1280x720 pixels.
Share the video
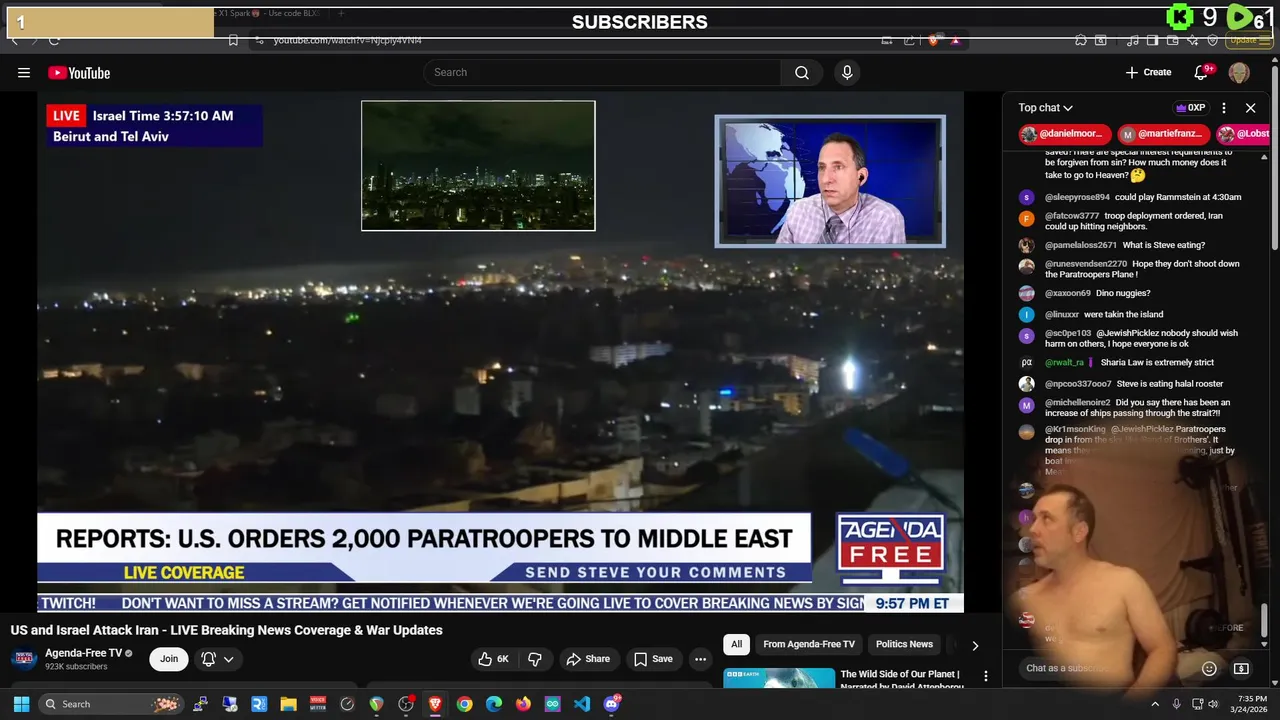point(588,659)
